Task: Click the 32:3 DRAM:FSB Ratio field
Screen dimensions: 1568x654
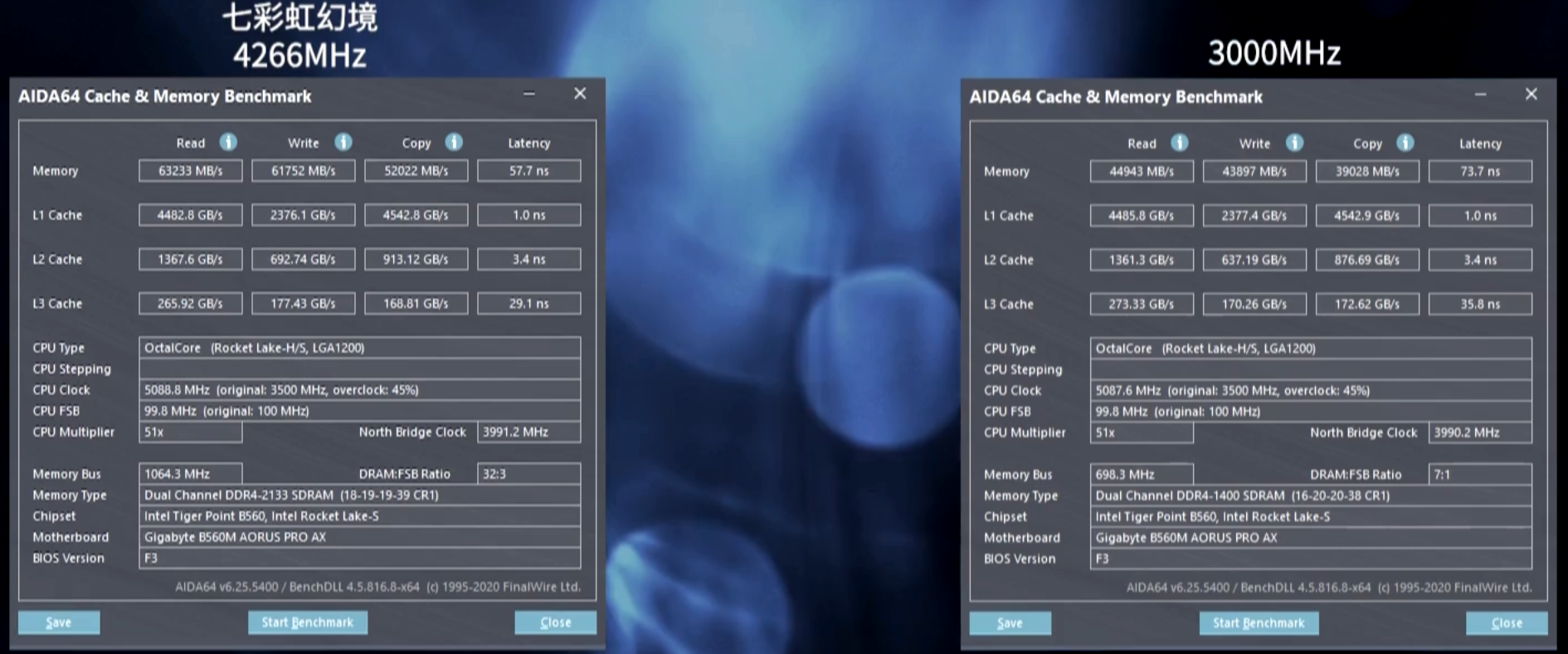Action: pyautogui.click(x=528, y=474)
